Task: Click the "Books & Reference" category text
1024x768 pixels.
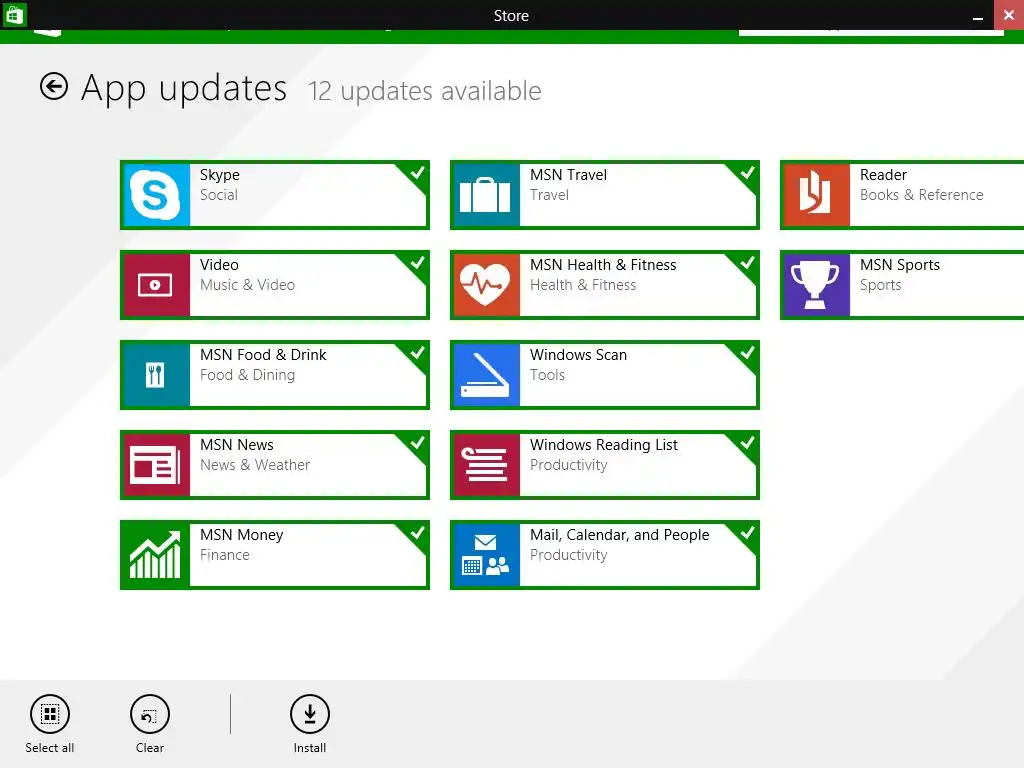Action: coord(921,195)
